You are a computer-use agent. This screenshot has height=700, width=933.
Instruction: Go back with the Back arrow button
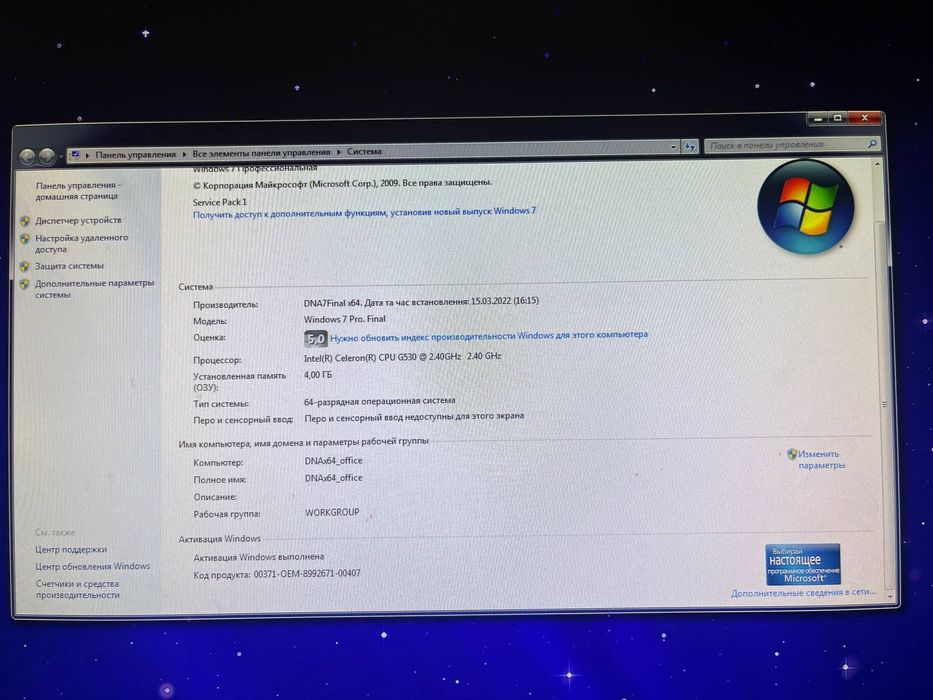coord(27,157)
